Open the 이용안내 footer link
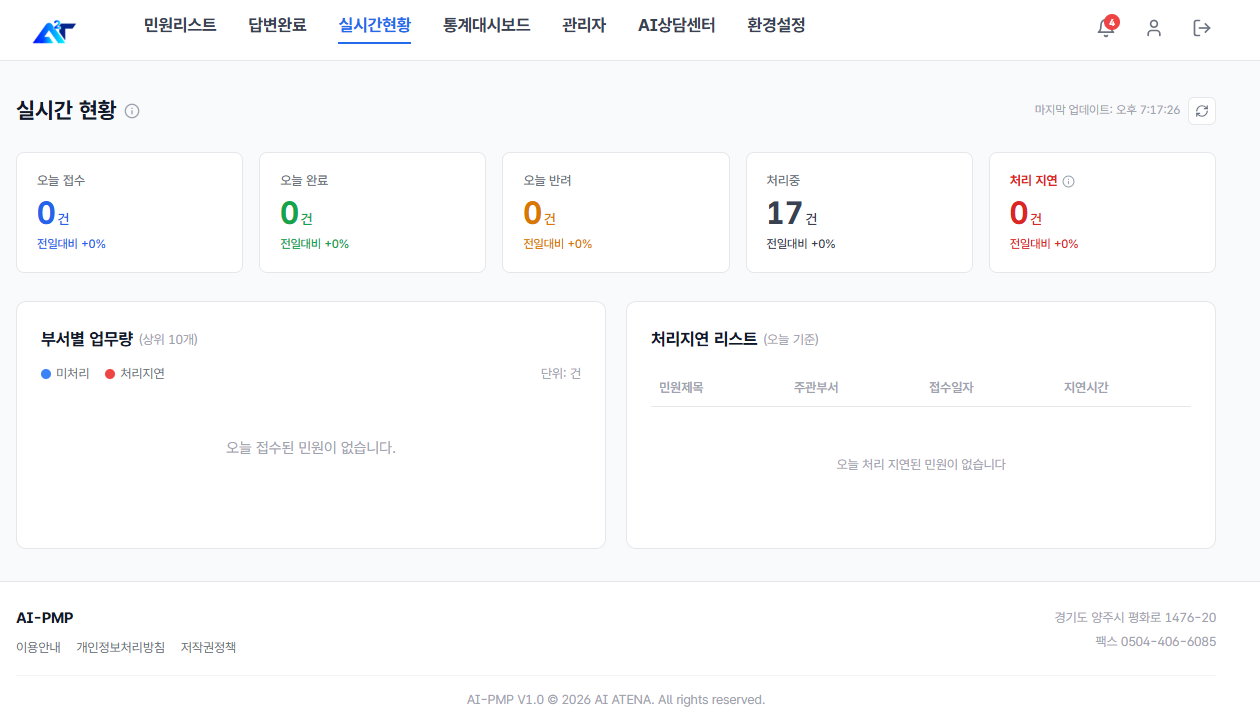Image resolution: width=1260 pixels, height=720 pixels. pos(39,647)
